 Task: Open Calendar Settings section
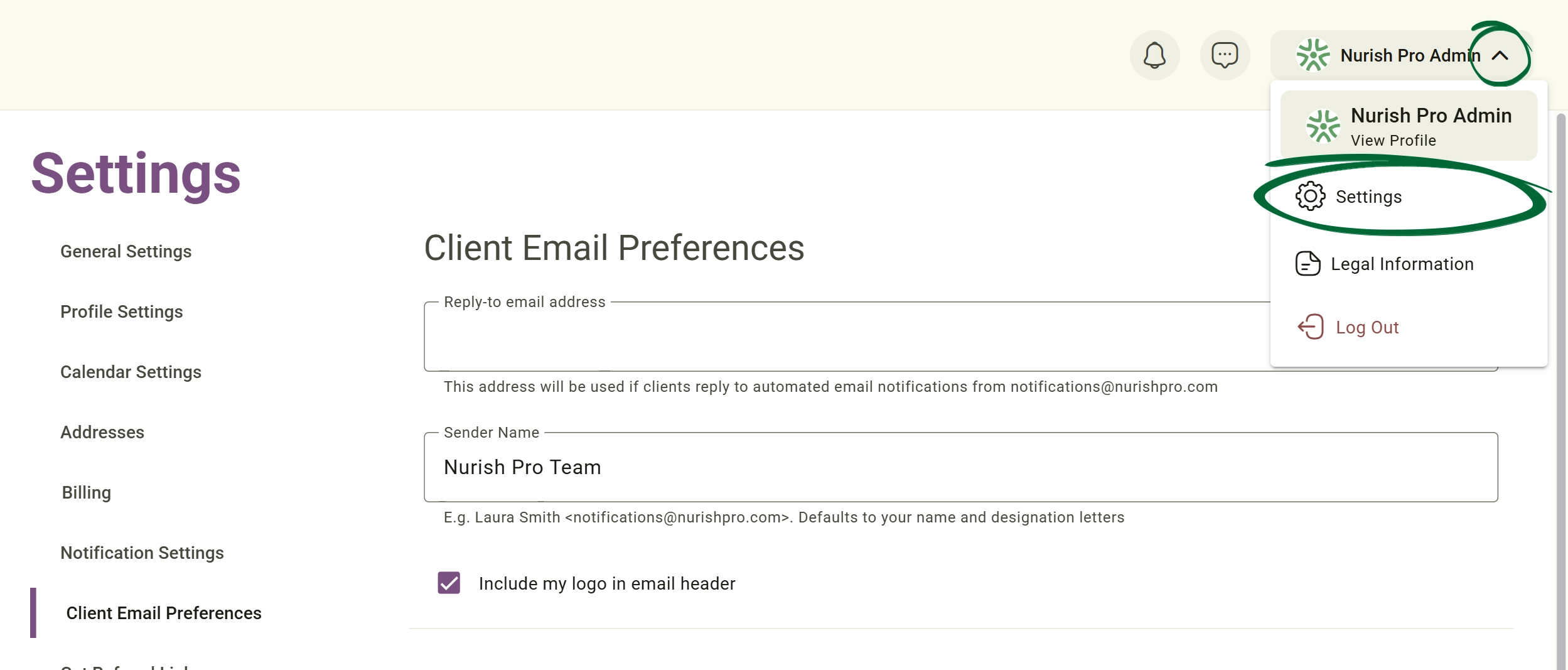(131, 372)
